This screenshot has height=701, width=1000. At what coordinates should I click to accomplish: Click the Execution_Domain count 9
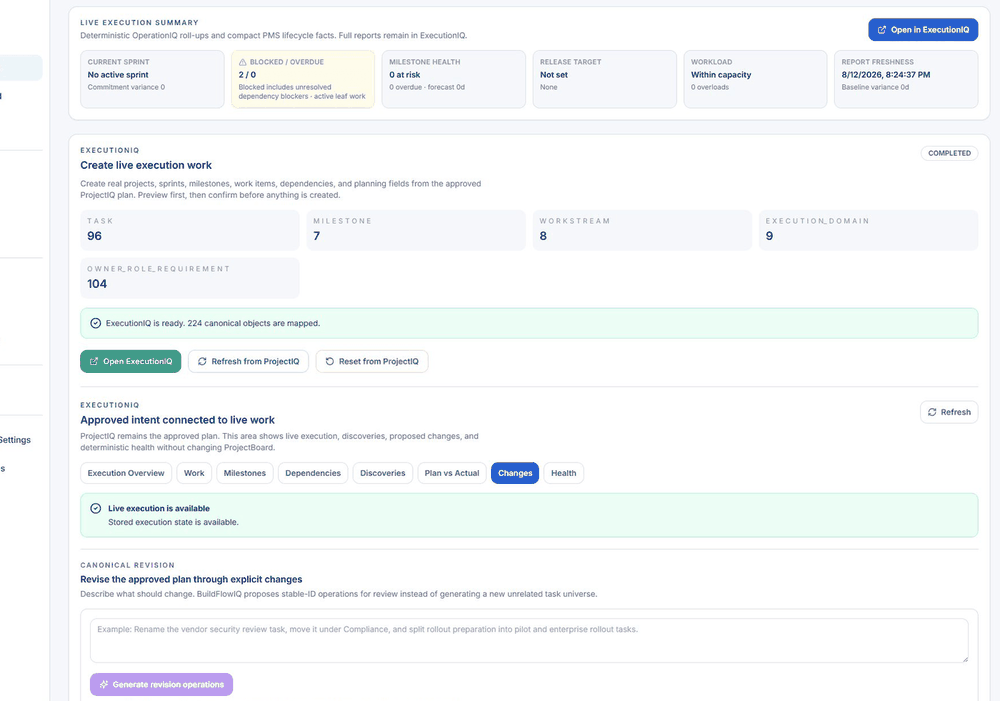point(769,236)
